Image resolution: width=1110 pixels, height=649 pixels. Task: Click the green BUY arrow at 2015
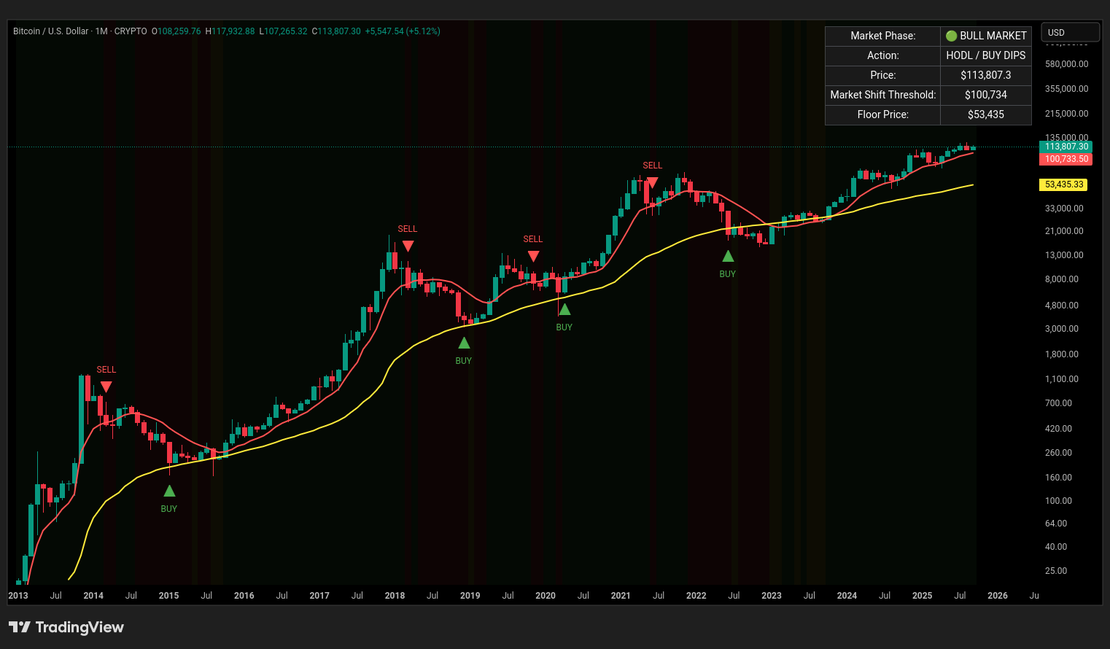[x=169, y=491]
